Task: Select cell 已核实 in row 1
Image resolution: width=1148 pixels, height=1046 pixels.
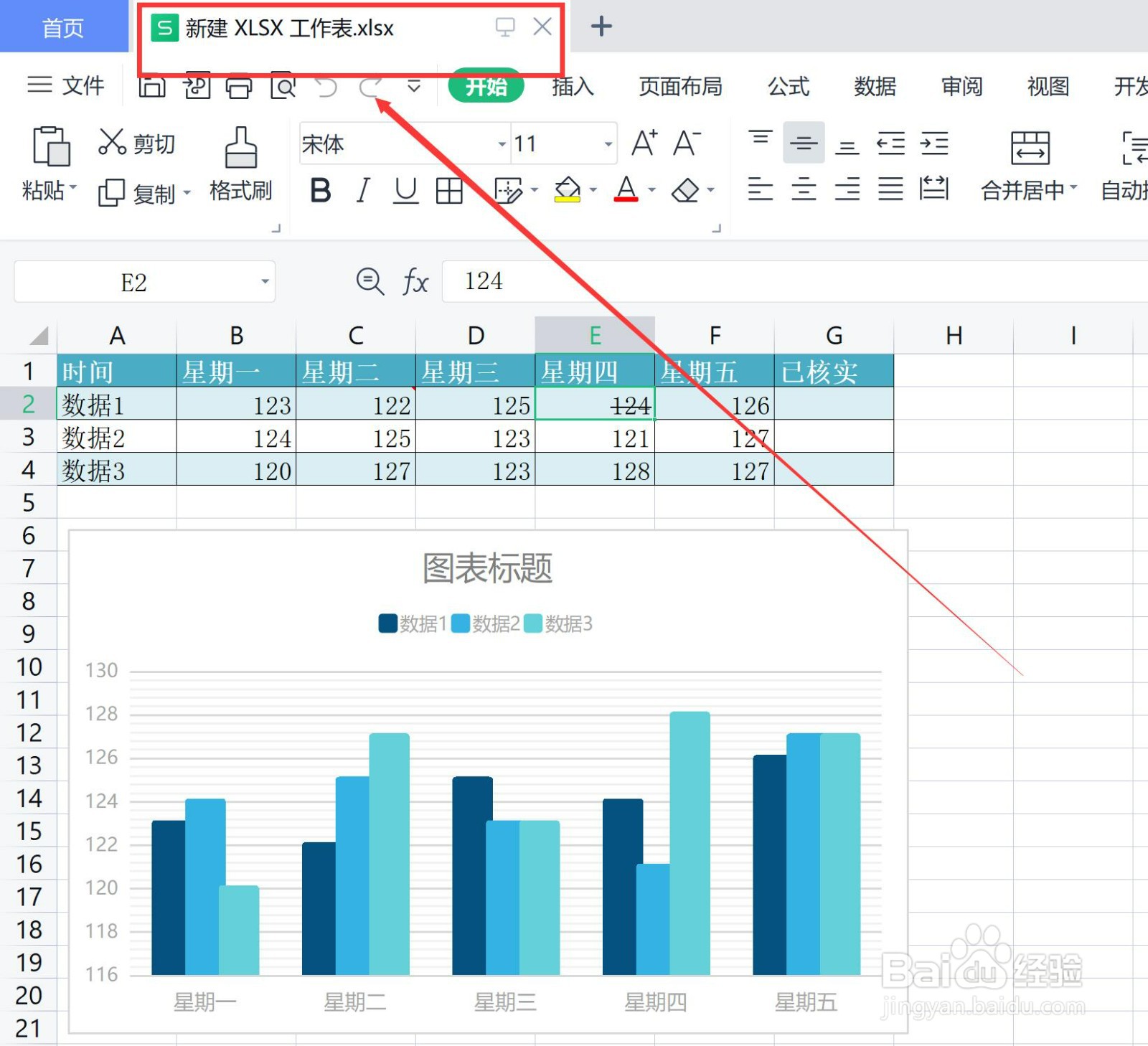Action: 834,371
